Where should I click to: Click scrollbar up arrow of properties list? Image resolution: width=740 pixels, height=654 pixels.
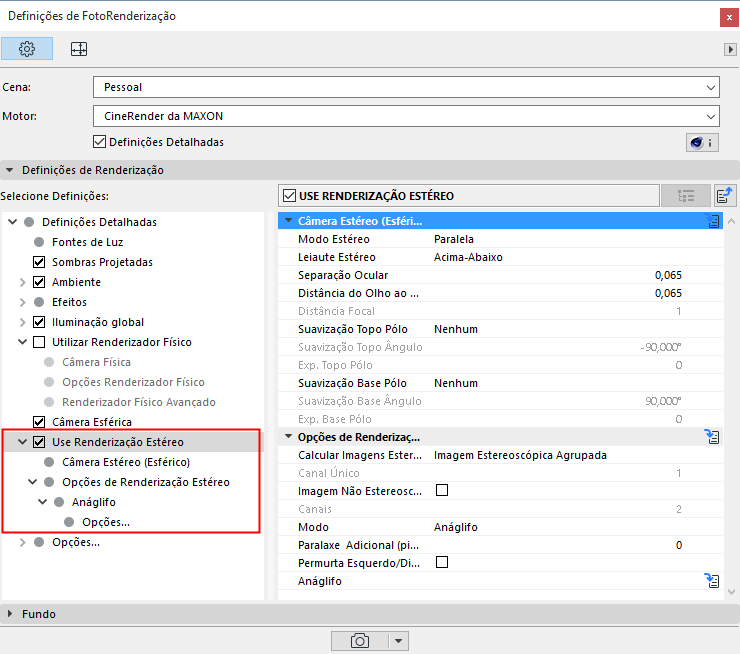(732, 221)
